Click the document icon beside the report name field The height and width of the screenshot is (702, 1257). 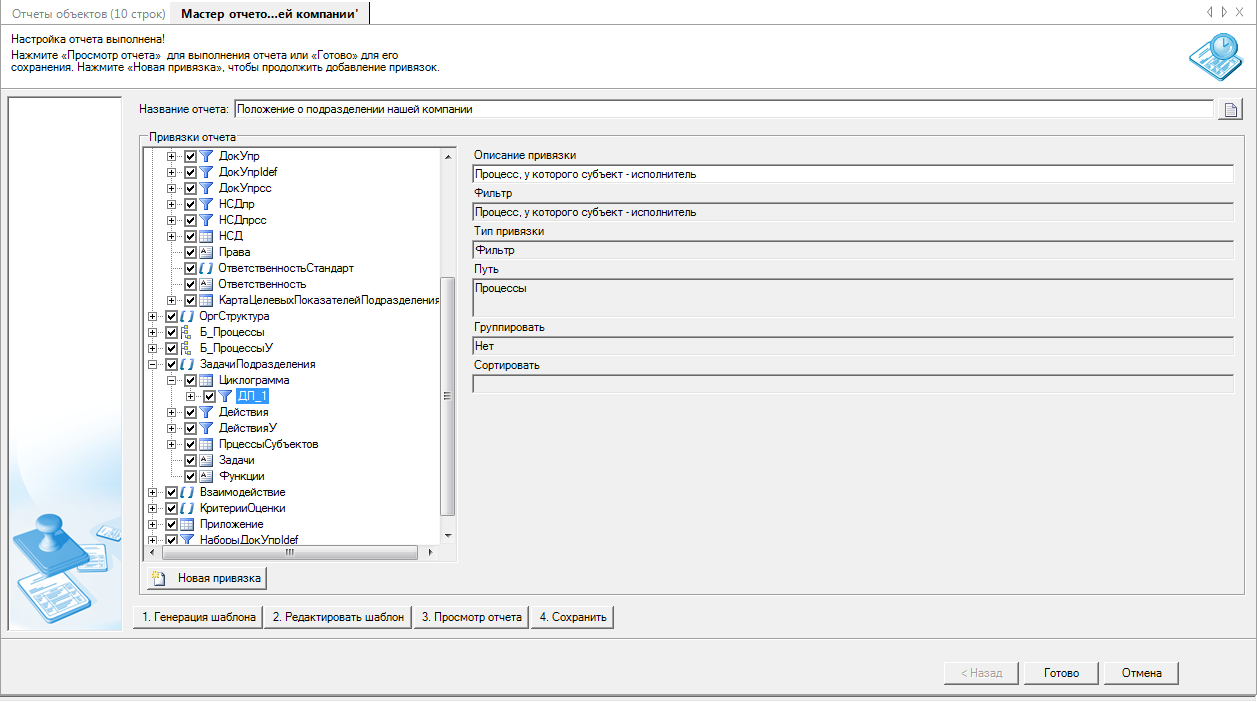[x=1230, y=110]
